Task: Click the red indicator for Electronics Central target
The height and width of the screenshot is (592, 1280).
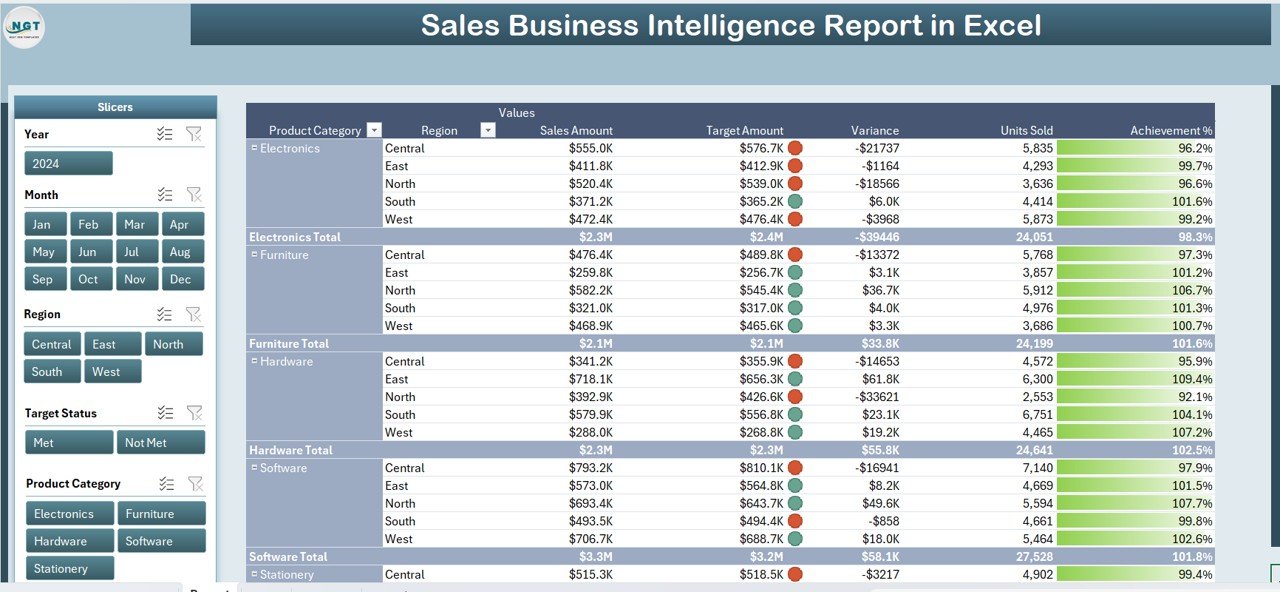Action: tap(795, 148)
